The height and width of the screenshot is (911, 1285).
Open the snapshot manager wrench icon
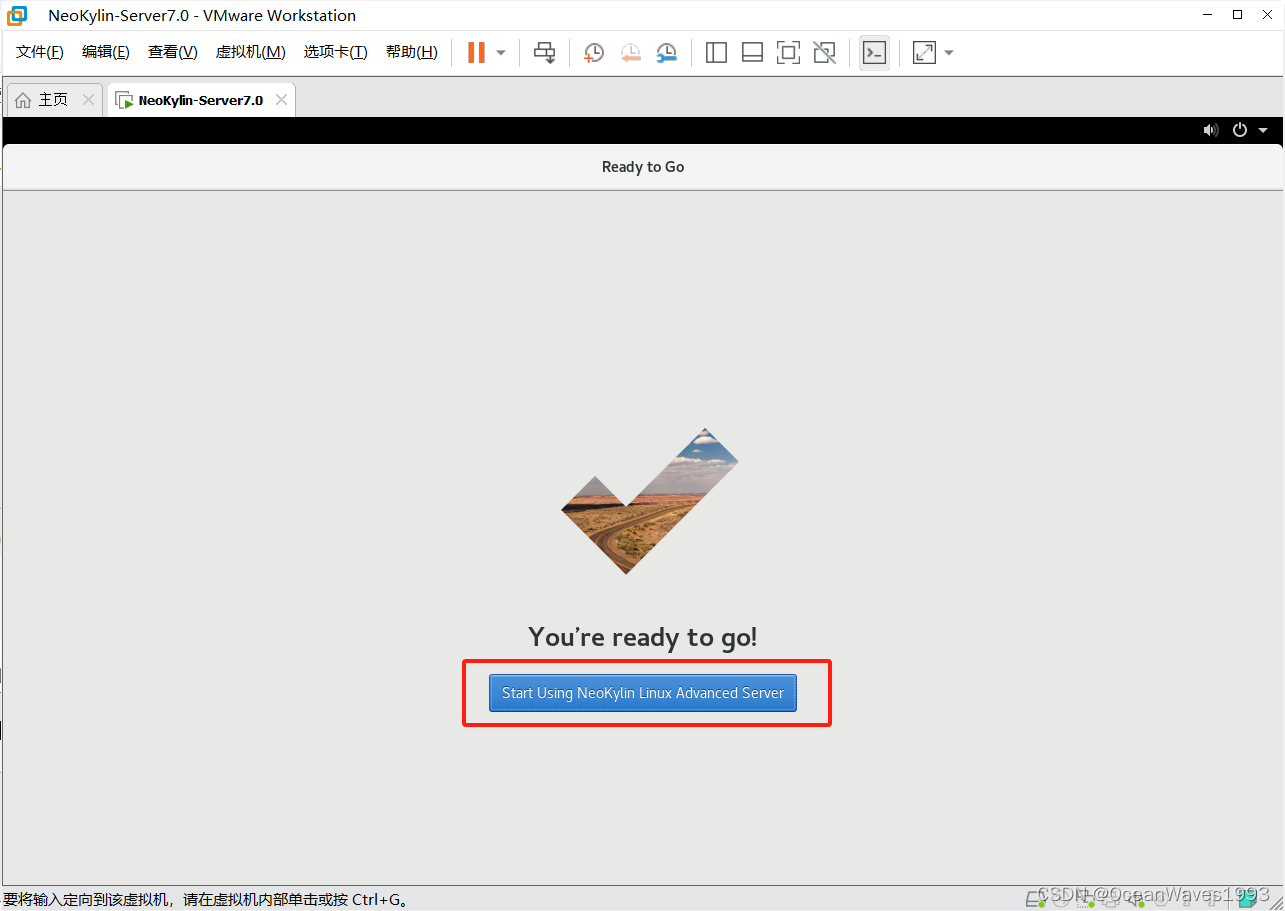pyautogui.click(x=667, y=52)
